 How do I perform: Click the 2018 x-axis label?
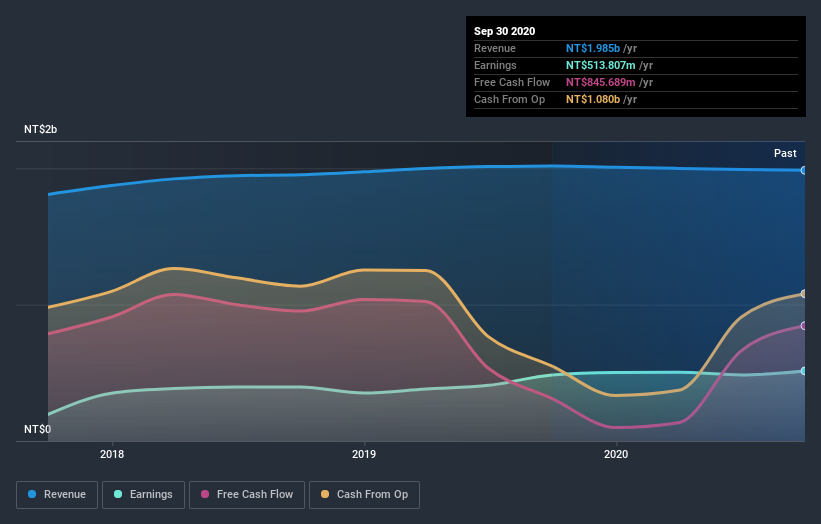[x=112, y=454]
